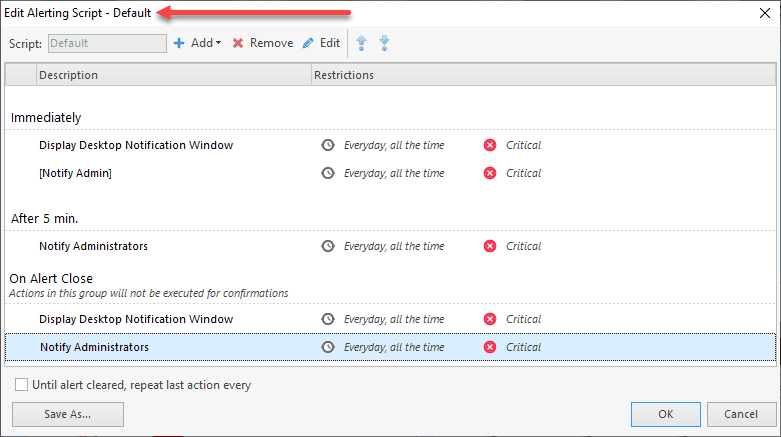
Task: Click the red Remove X icon
Action: point(238,43)
